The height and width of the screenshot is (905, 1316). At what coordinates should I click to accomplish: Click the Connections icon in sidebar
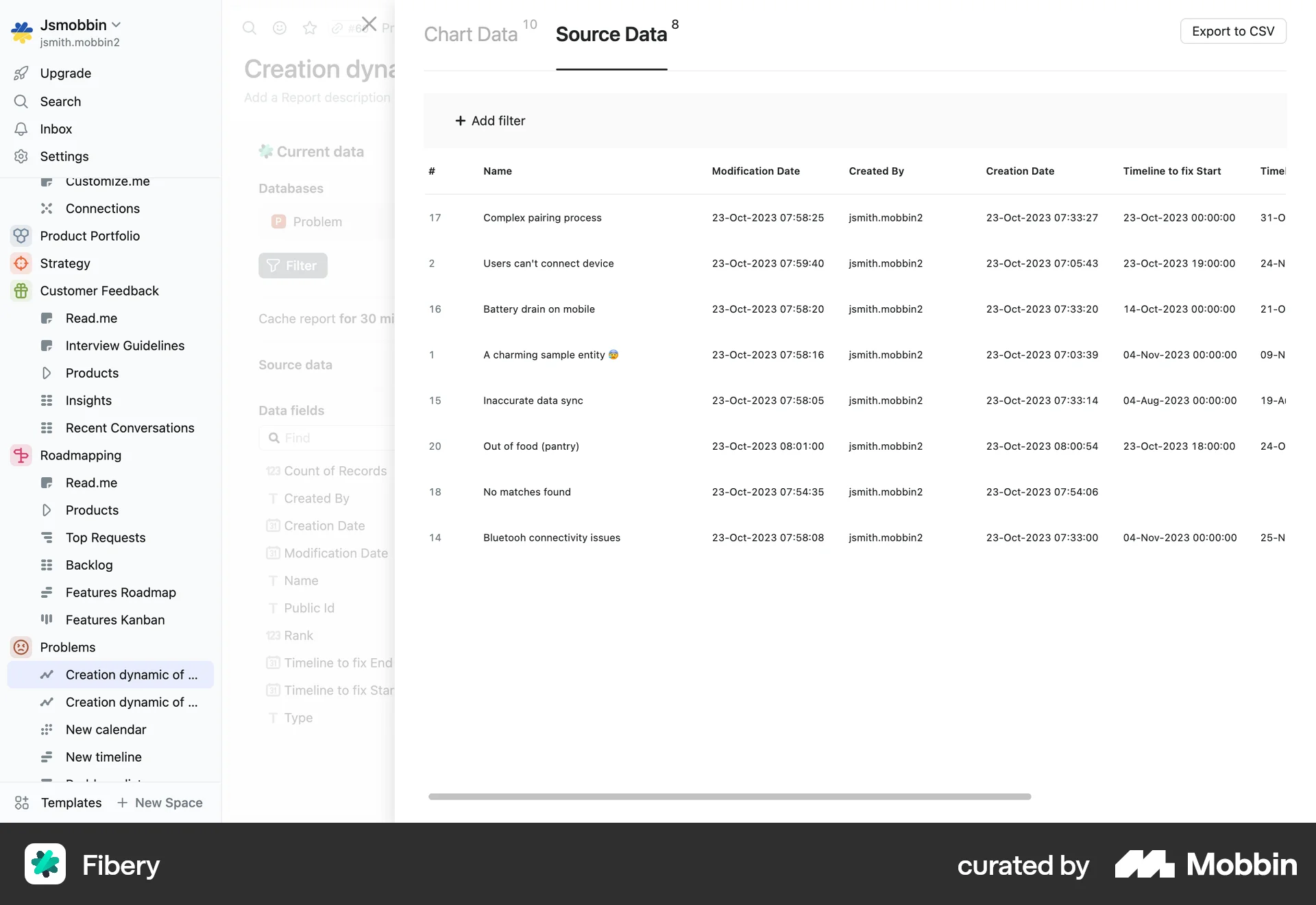tap(47, 208)
